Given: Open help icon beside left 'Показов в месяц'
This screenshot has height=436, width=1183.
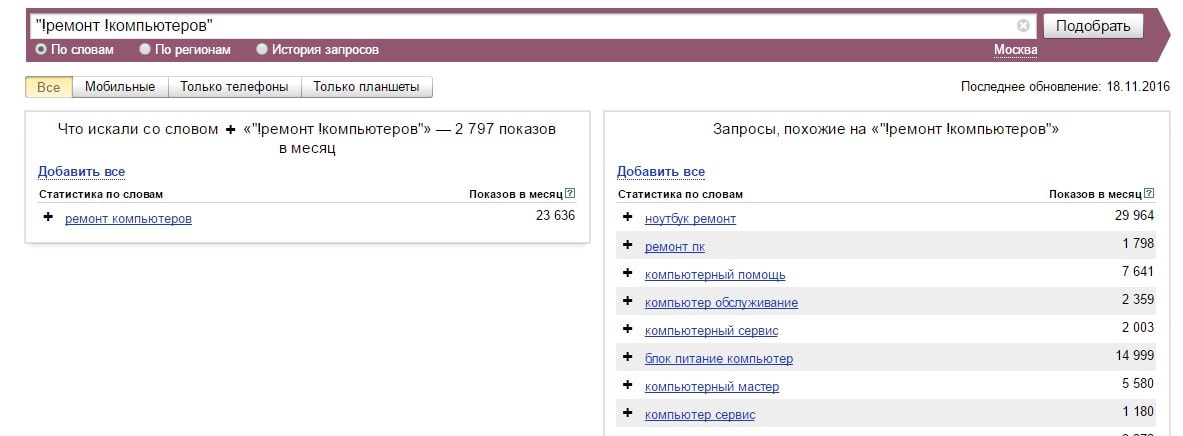Looking at the screenshot, I should pyautogui.click(x=570, y=194).
